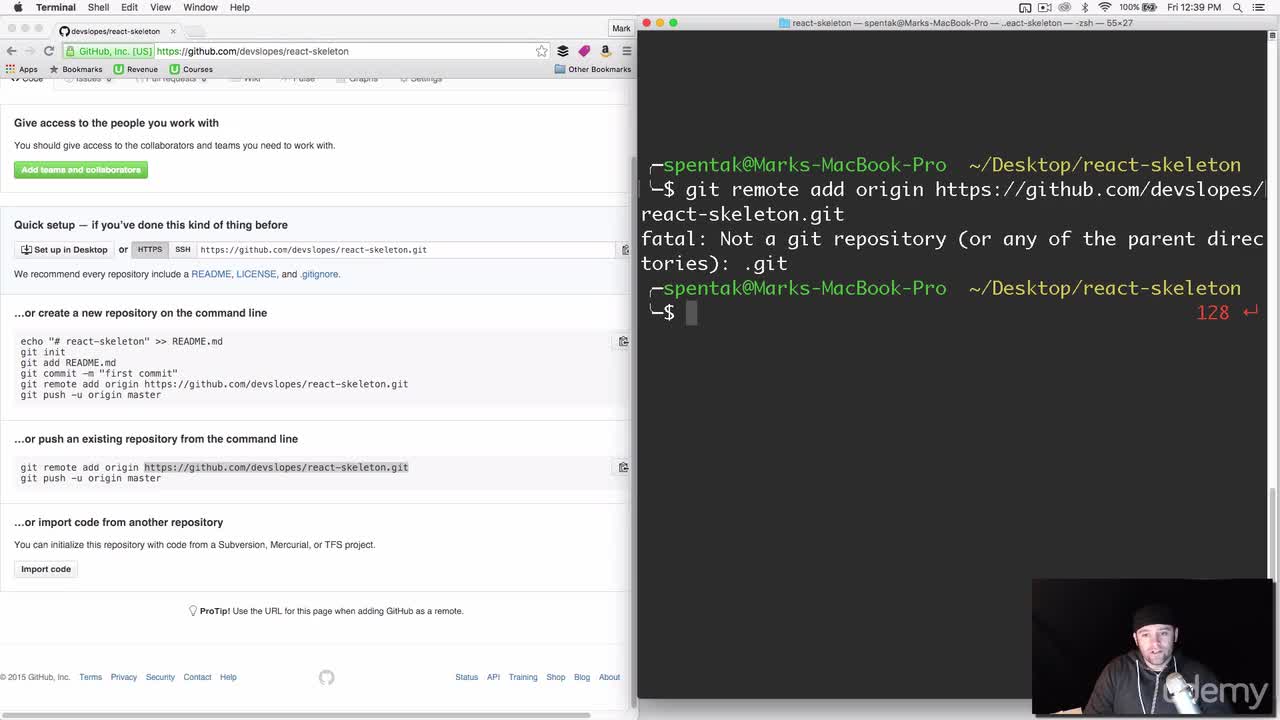Open the Blog footer link
Screen dimensions: 1280x720
click(582, 677)
